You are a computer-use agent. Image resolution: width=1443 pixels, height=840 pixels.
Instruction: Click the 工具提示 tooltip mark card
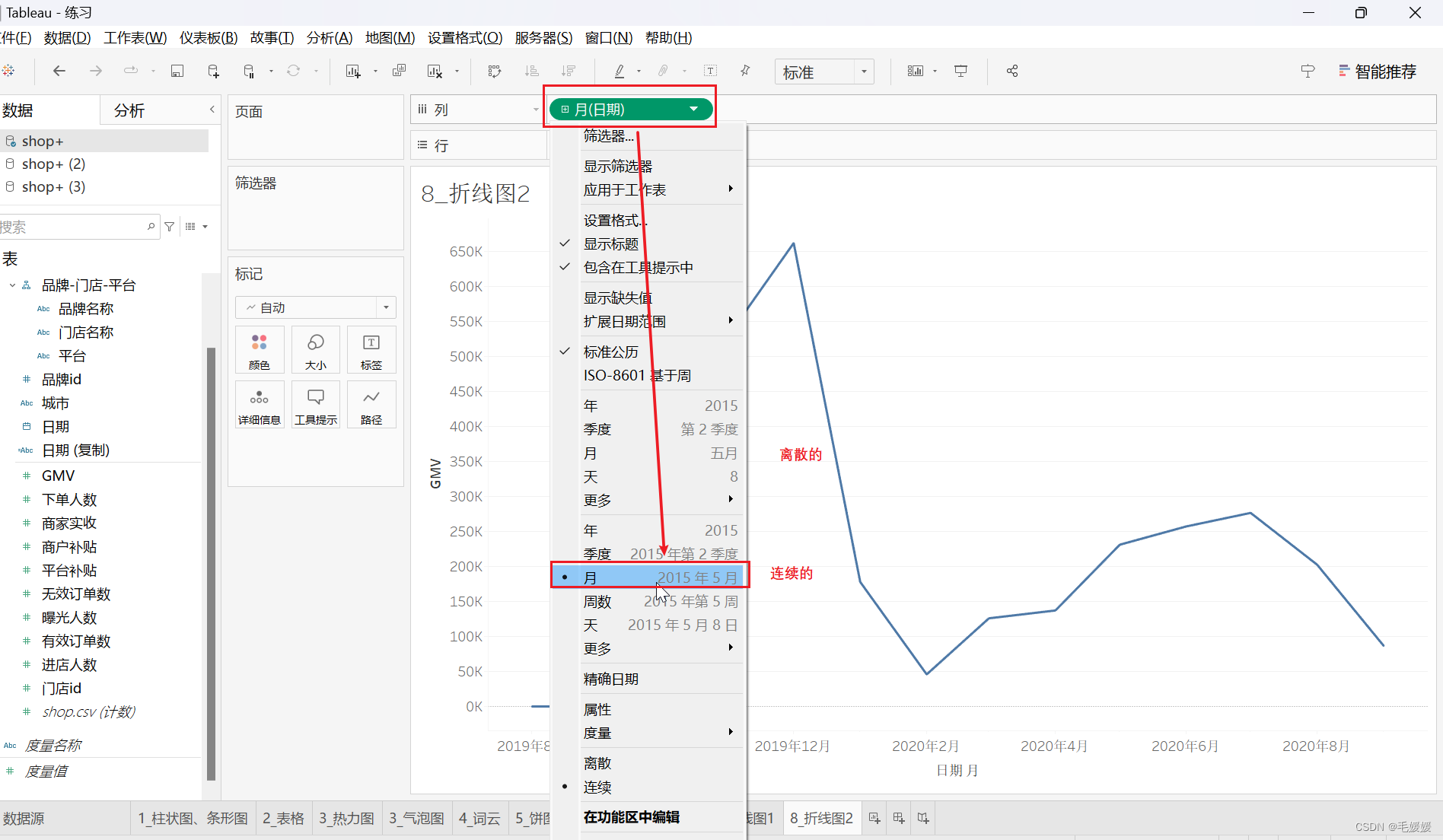(x=316, y=405)
